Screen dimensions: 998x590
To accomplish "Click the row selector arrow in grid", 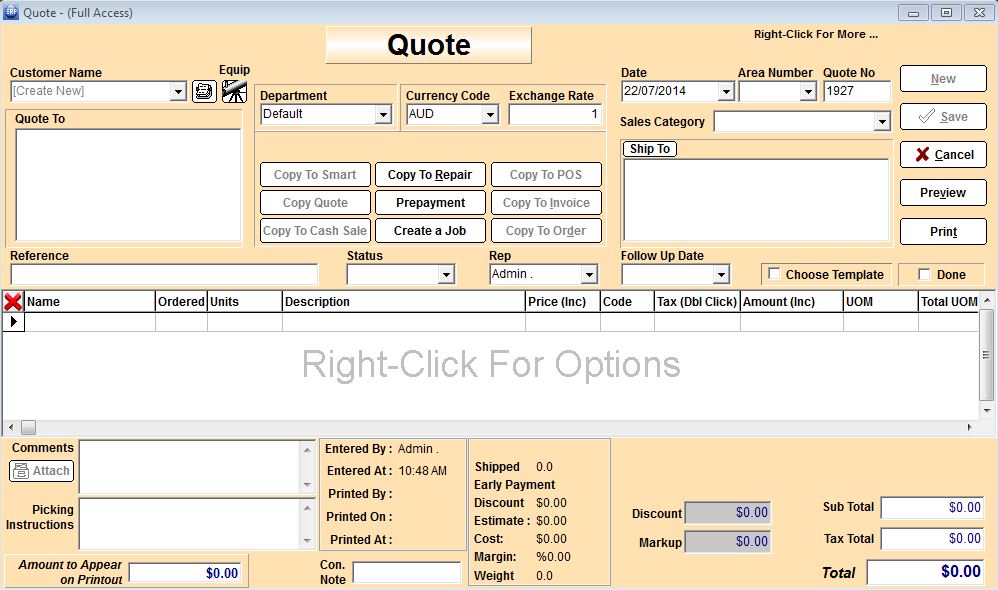I will [13, 322].
